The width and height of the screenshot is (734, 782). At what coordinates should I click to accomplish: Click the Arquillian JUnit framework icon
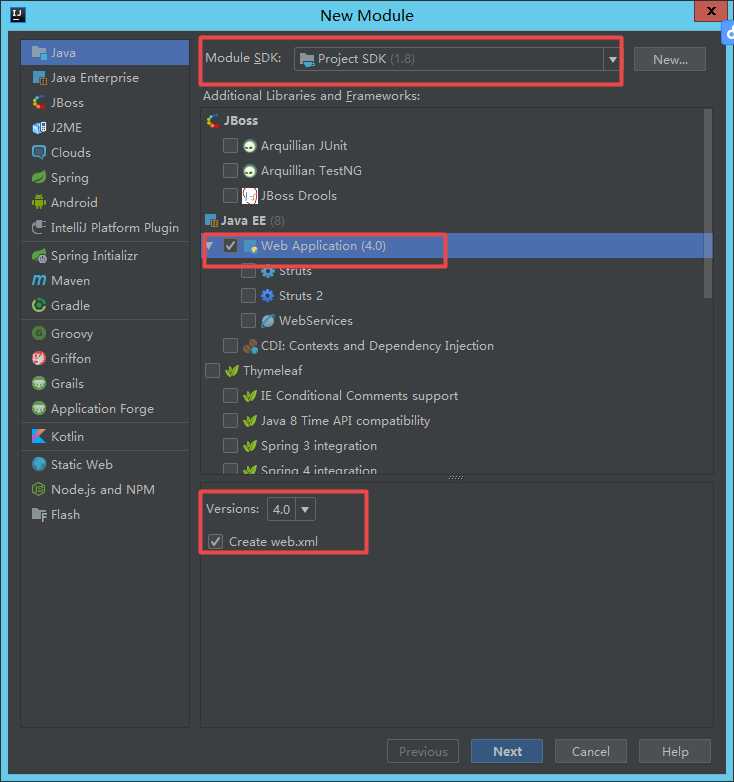pos(249,146)
